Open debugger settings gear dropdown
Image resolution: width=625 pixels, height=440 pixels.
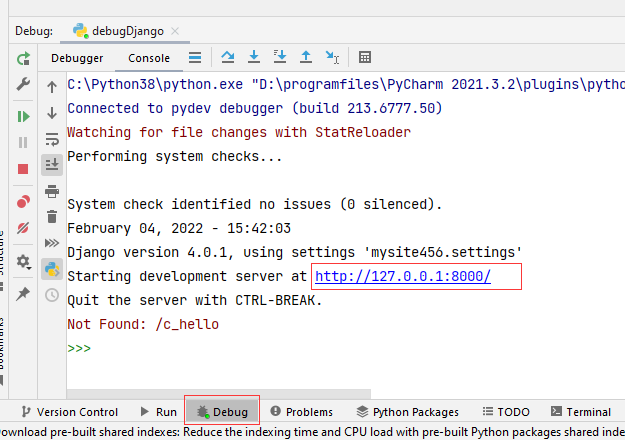tap(23, 263)
